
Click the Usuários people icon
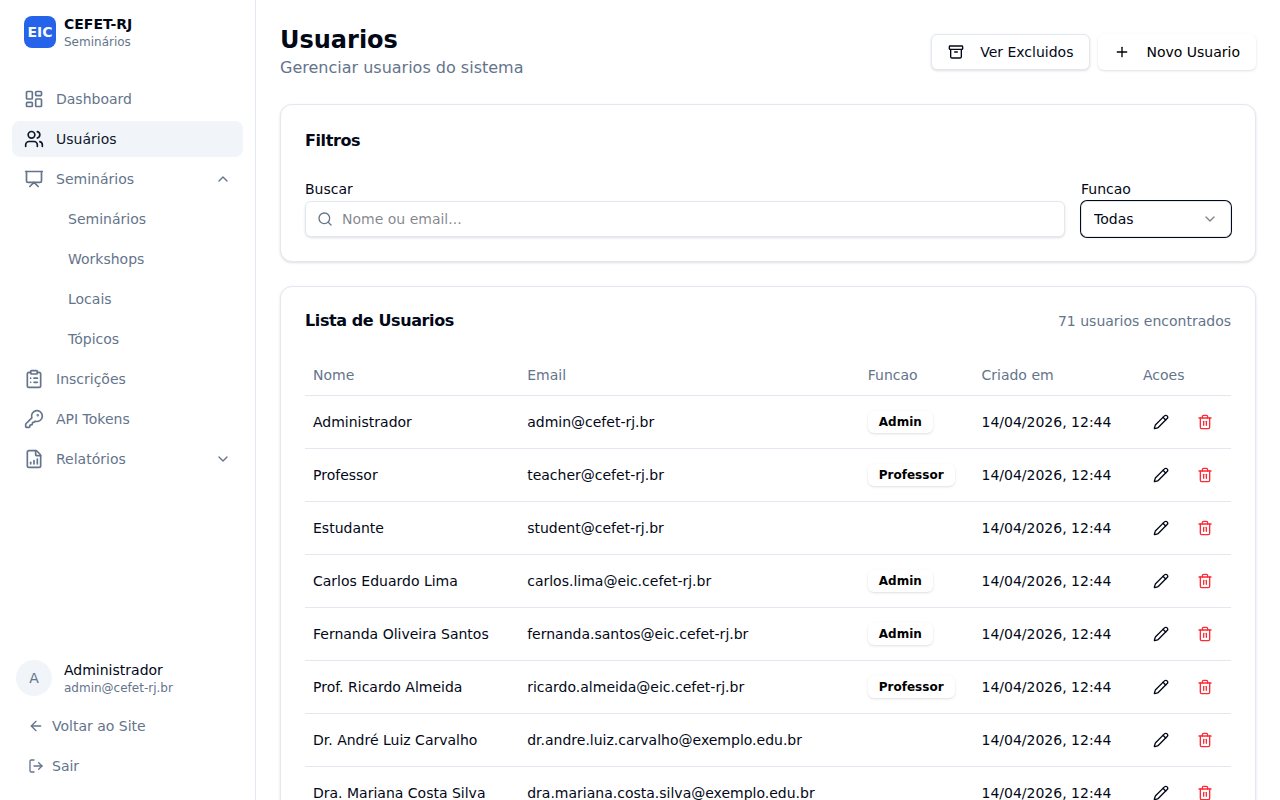pyautogui.click(x=34, y=139)
